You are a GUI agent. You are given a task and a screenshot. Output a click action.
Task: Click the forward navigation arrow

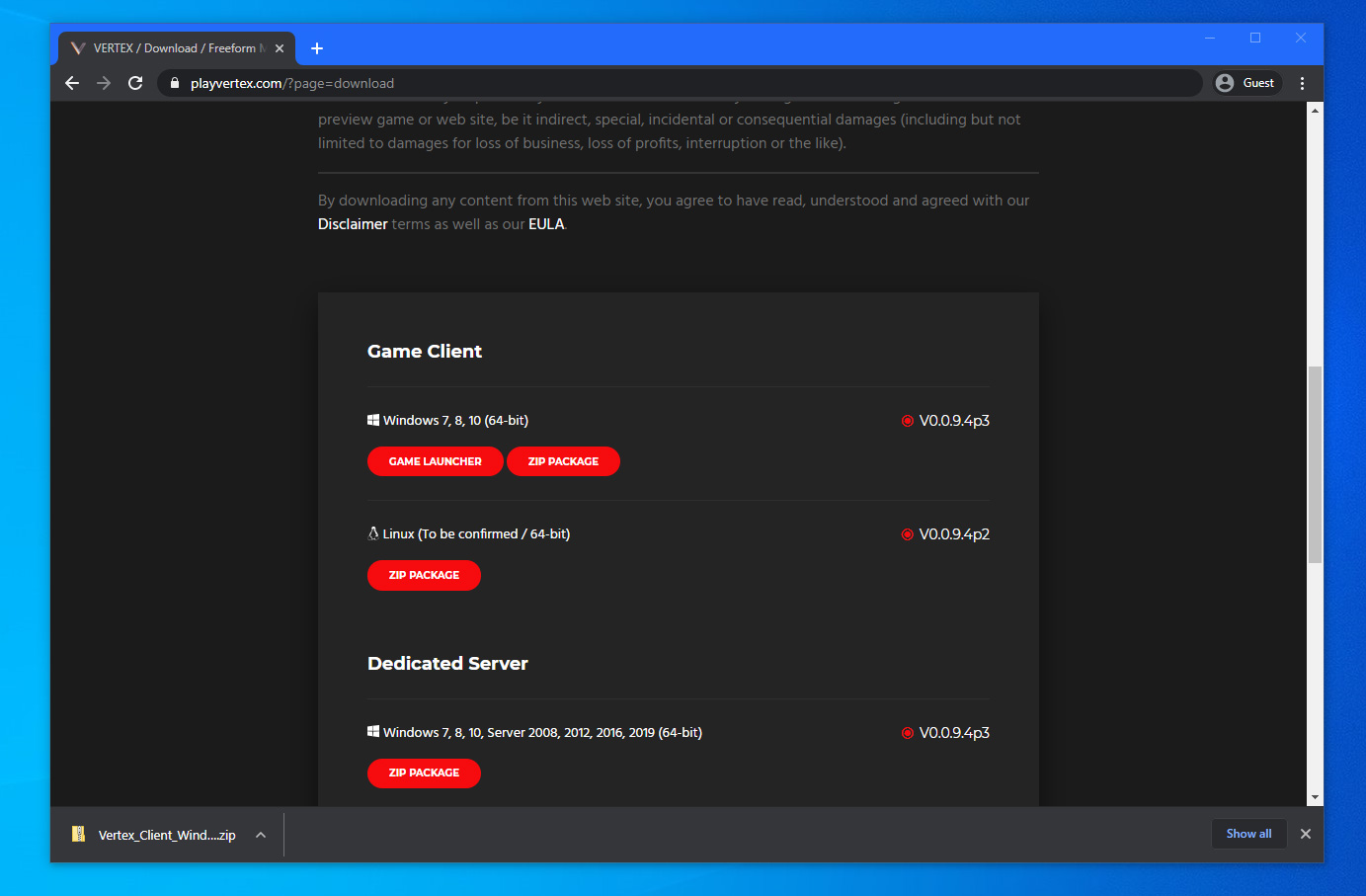(x=104, y=83)
